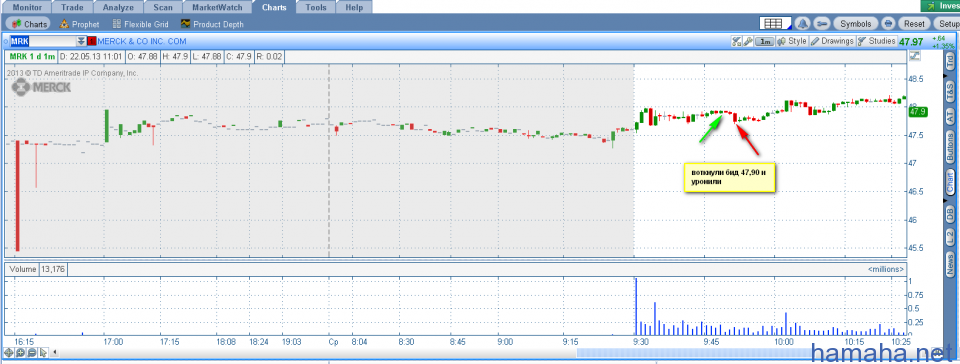Open the Style dropdown menu
The height and width of the screenshot is (364, 960).
pos(792,42)
